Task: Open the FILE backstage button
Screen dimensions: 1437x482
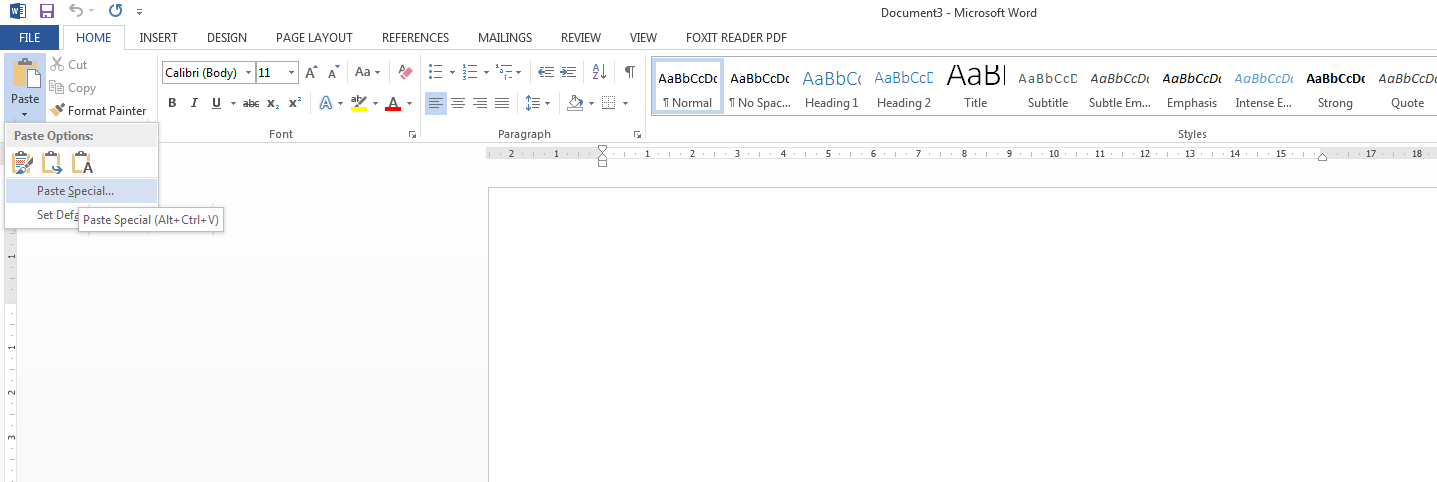Action: coord(30,38)
